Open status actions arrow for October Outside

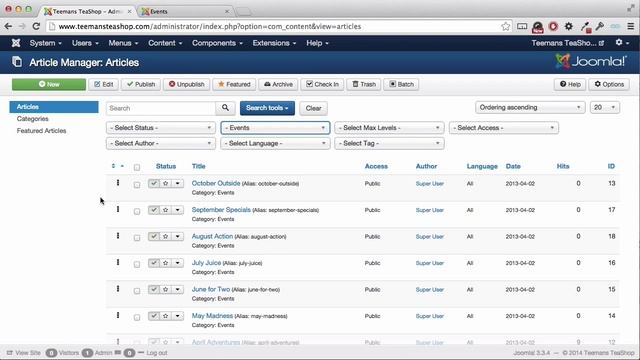pyautogui.click(x=178, y=184)
